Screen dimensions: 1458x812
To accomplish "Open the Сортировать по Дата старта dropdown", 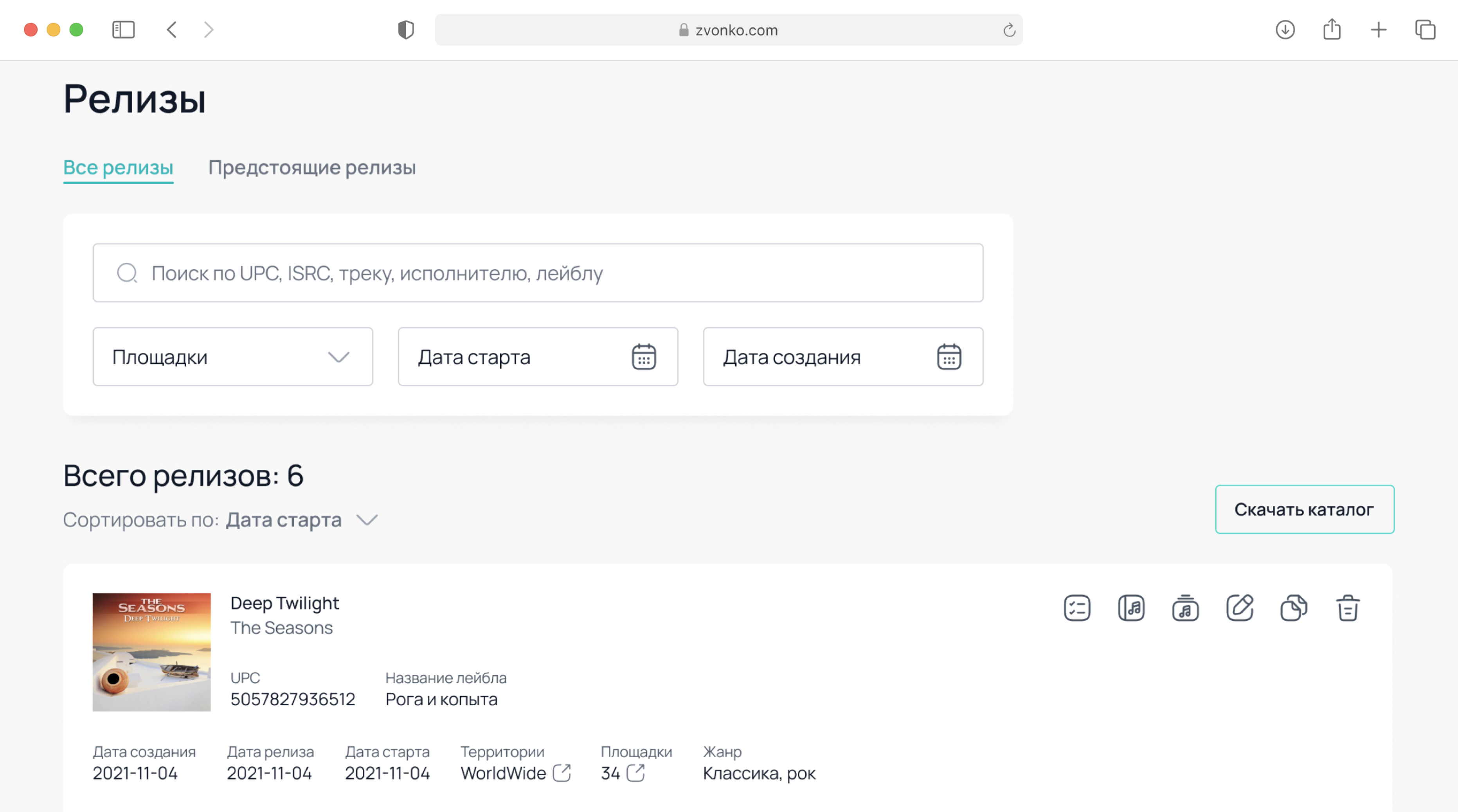I will [302, 519].
